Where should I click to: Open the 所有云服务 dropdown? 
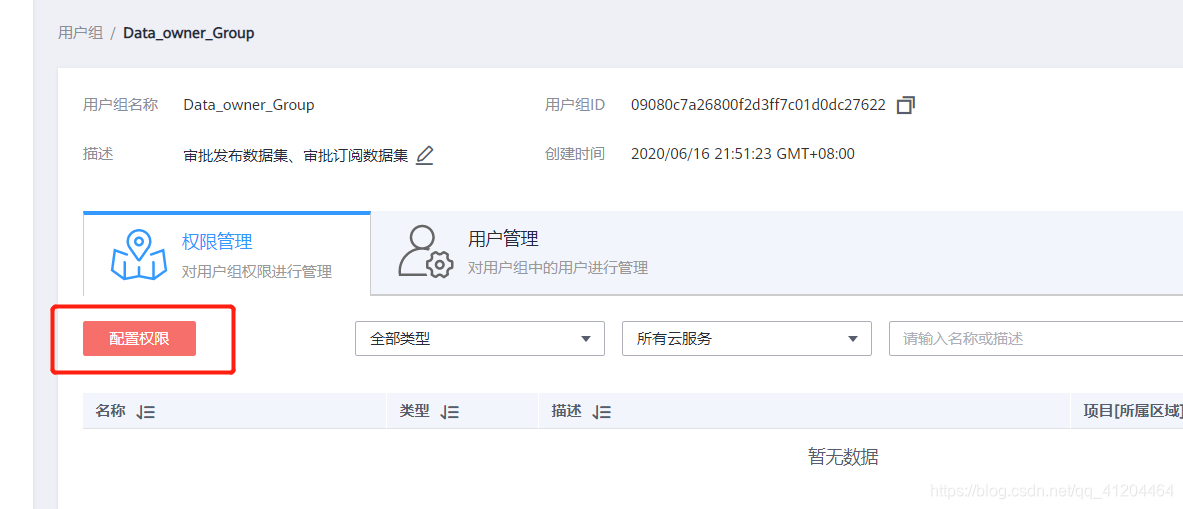click(747, 339)
